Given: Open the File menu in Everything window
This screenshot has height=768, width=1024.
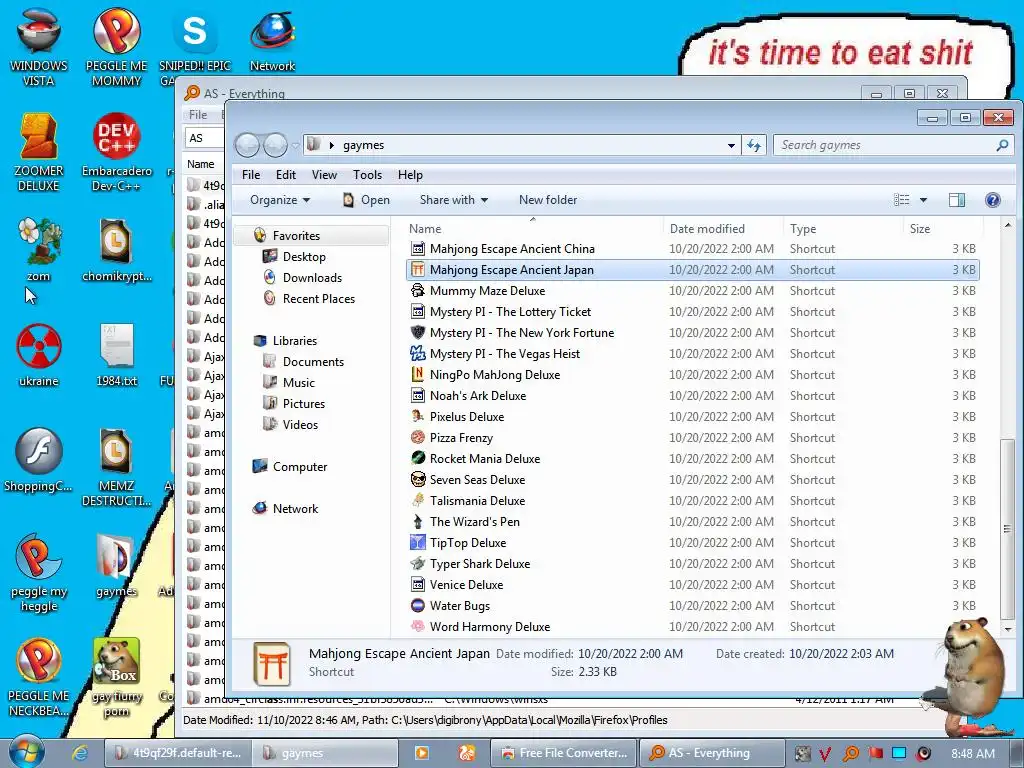Looking at the screenshot, I should coord(198,115).
